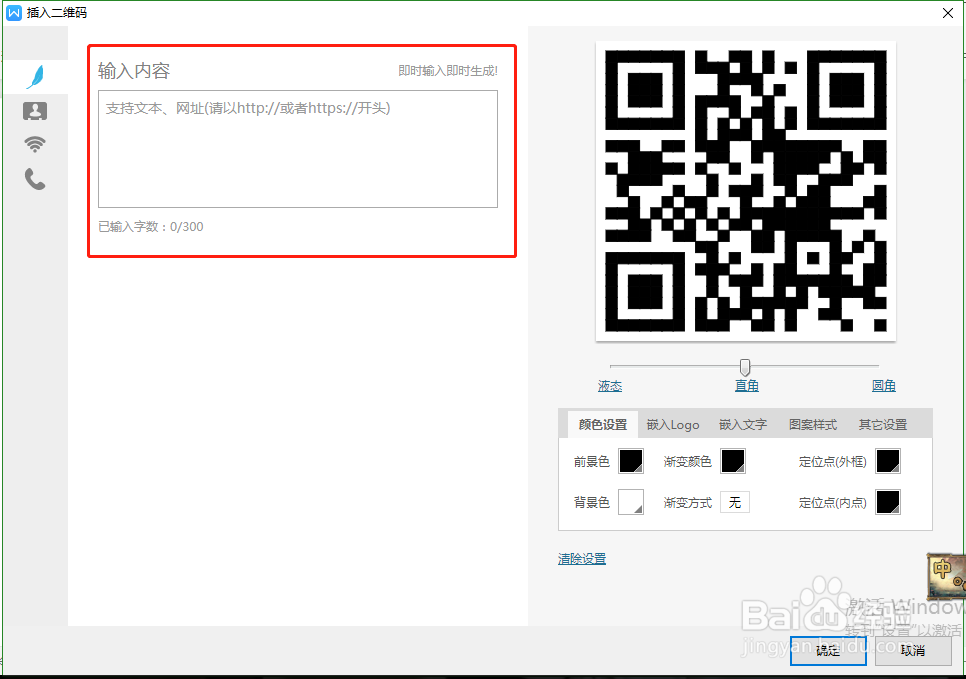Open the contact card icon in sidebar
Viewport: 966px width, 679px height.
(35, 111)
